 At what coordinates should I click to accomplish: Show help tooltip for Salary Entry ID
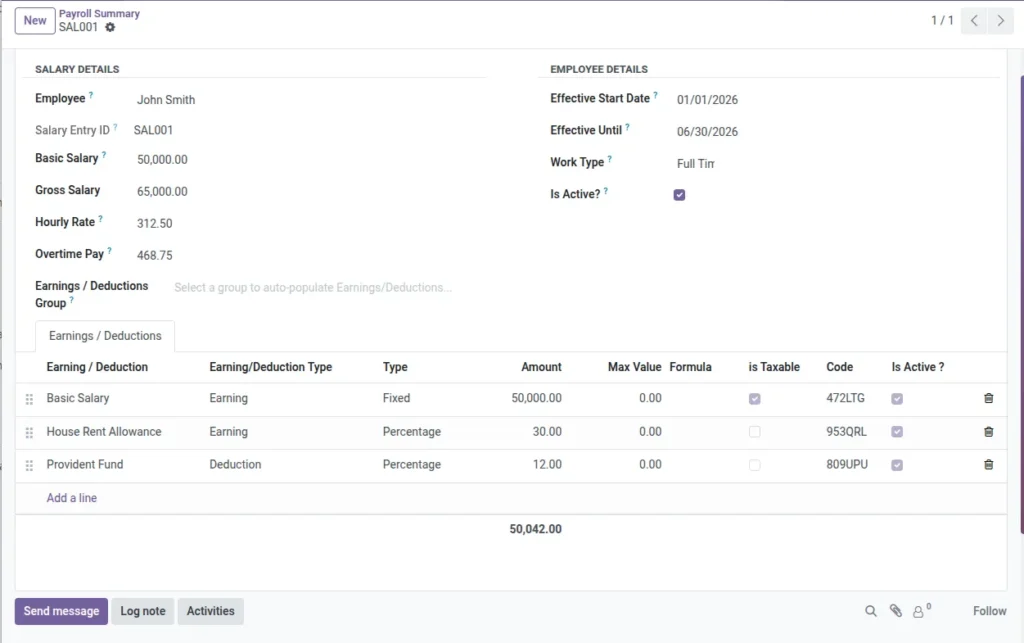[116, 127]
